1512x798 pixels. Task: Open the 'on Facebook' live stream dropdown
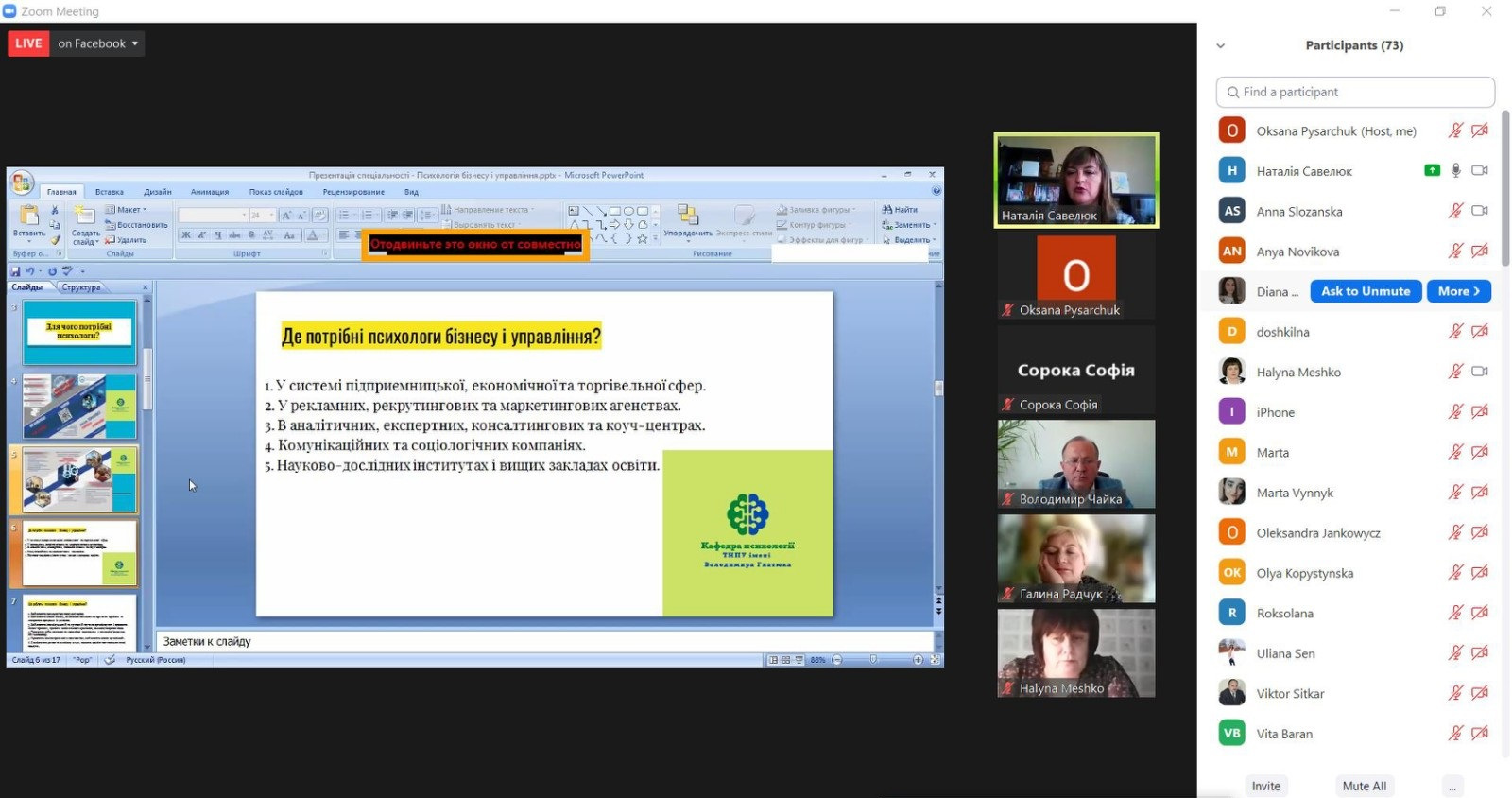(x=97, y=43)
